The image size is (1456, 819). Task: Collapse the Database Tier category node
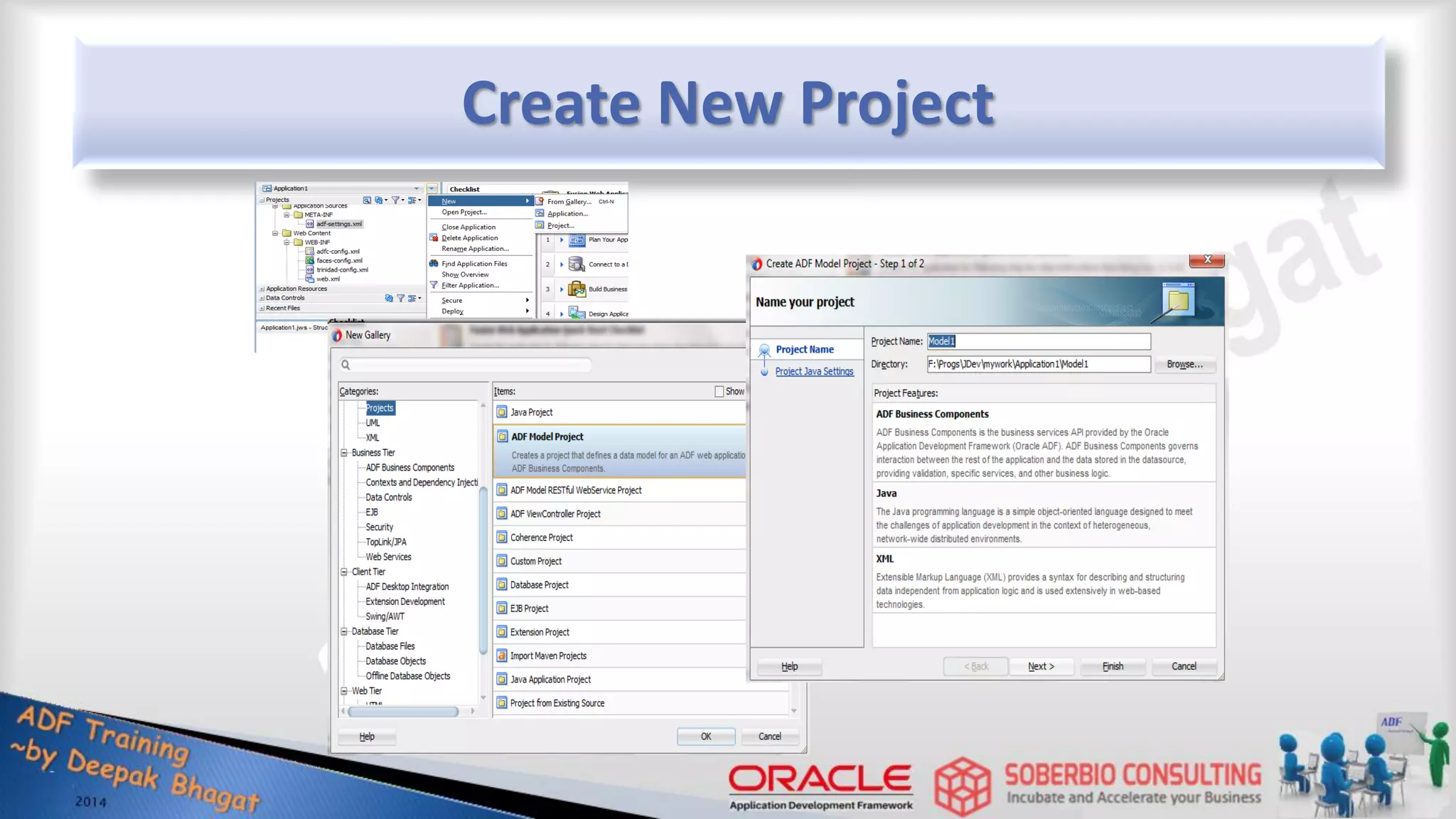pyautogui.click(x=344, y=631)
